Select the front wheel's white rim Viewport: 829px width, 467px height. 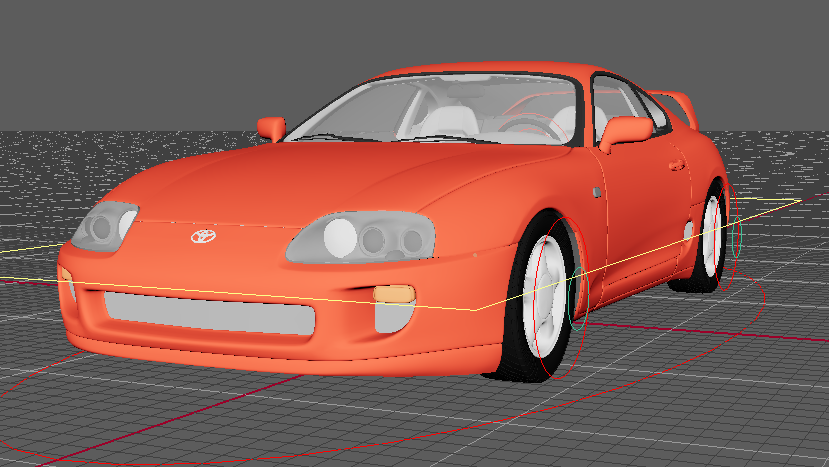click(550, 301)
